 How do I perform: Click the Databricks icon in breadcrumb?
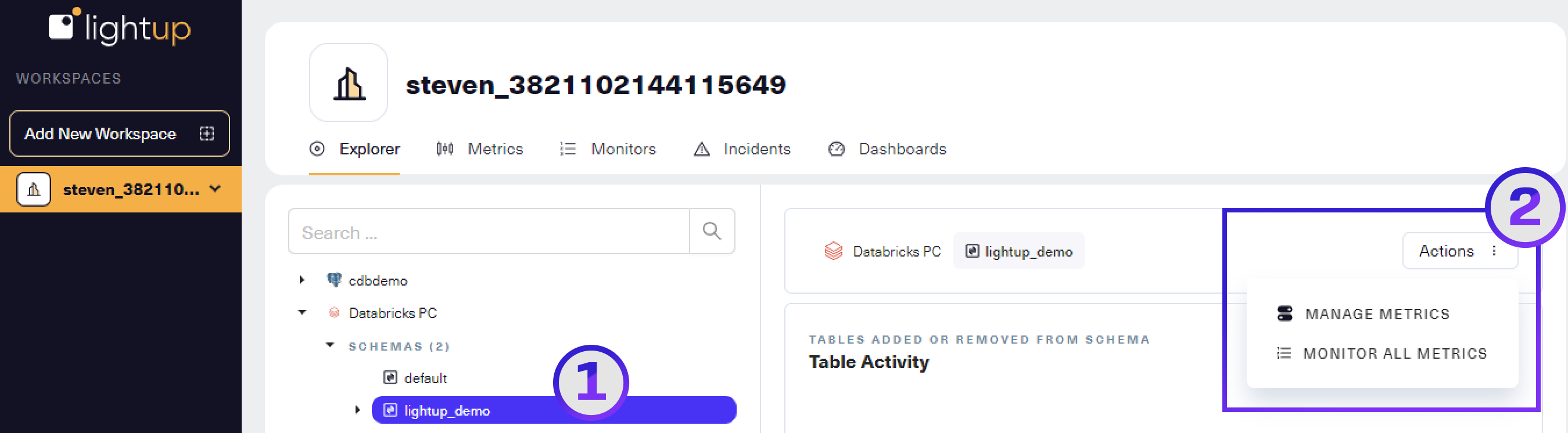point(833,251)
